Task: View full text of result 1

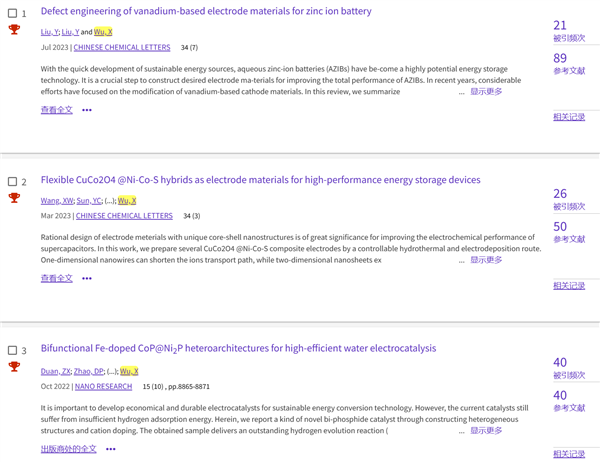Action: point(57,110)
